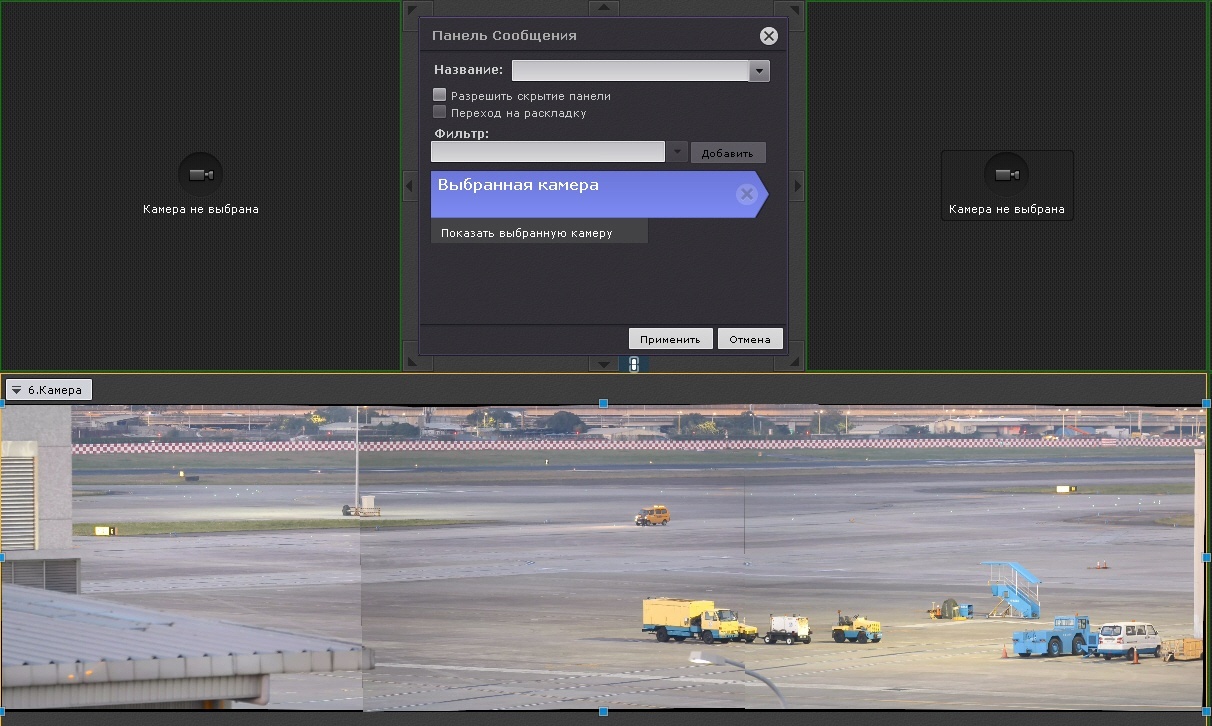Click the left arrow beside the message panel
This screenshot has width=1212, height=726.
(410, 185)
